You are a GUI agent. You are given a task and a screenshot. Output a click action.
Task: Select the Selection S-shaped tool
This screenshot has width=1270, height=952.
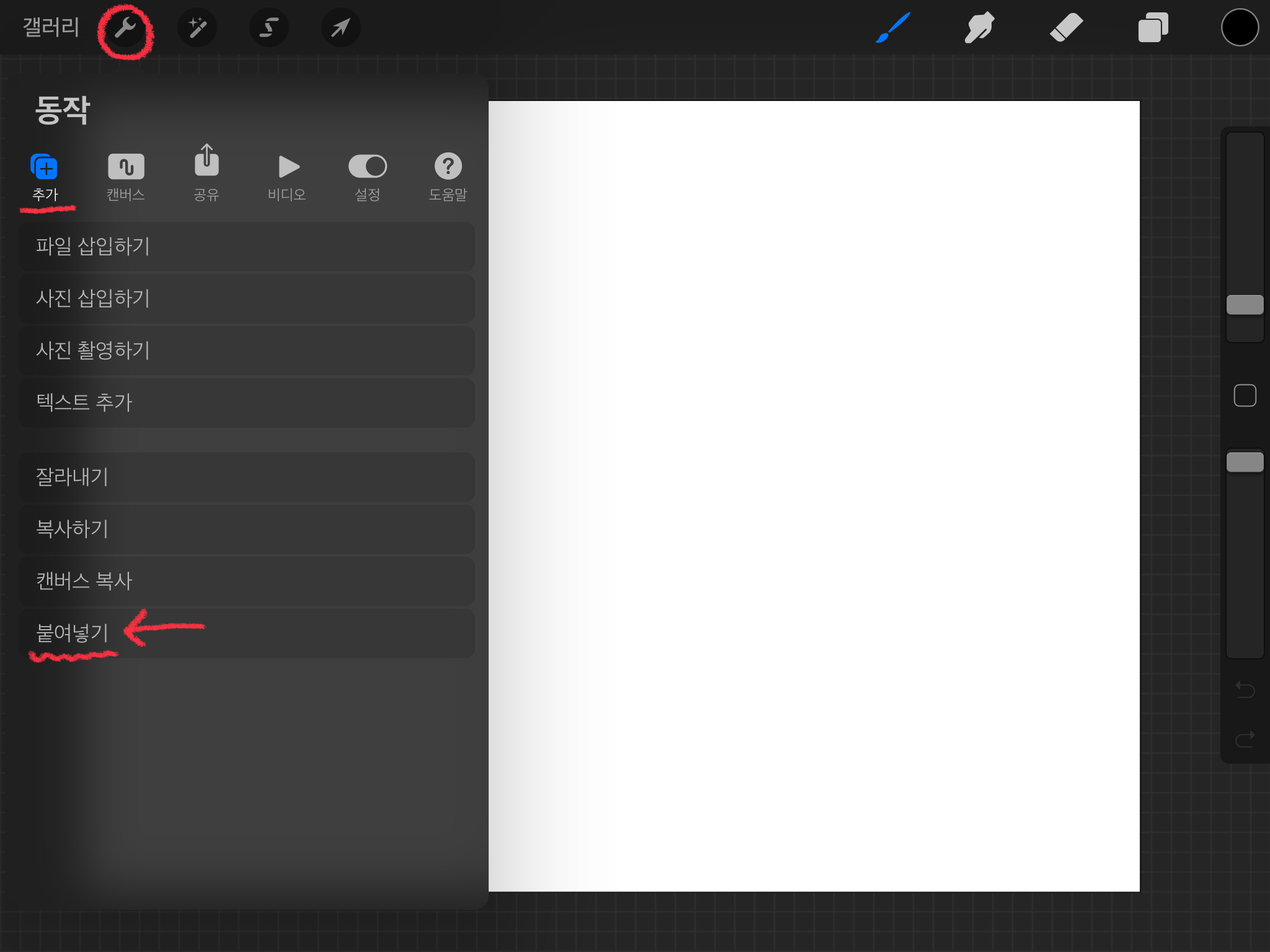(269, 28)
